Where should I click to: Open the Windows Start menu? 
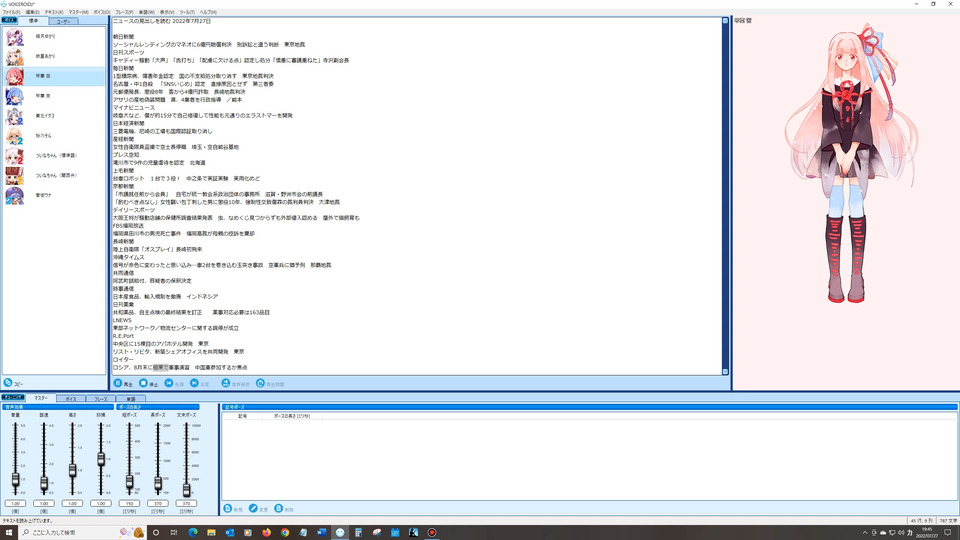(x=9, y=533)
